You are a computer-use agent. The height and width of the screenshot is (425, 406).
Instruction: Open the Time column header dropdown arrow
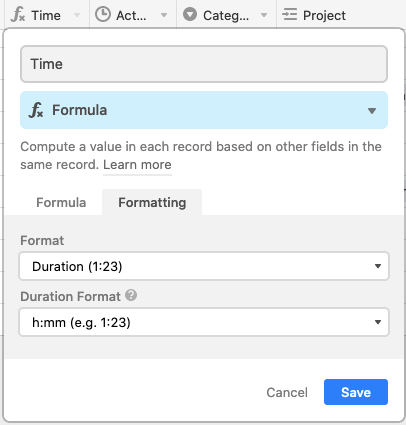click(77, 15)
